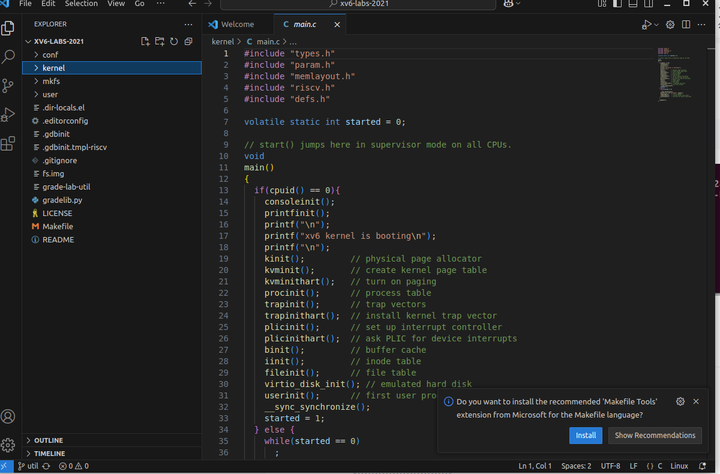Open the Extensions view
The image size is (720, 474).
point(9,143)
